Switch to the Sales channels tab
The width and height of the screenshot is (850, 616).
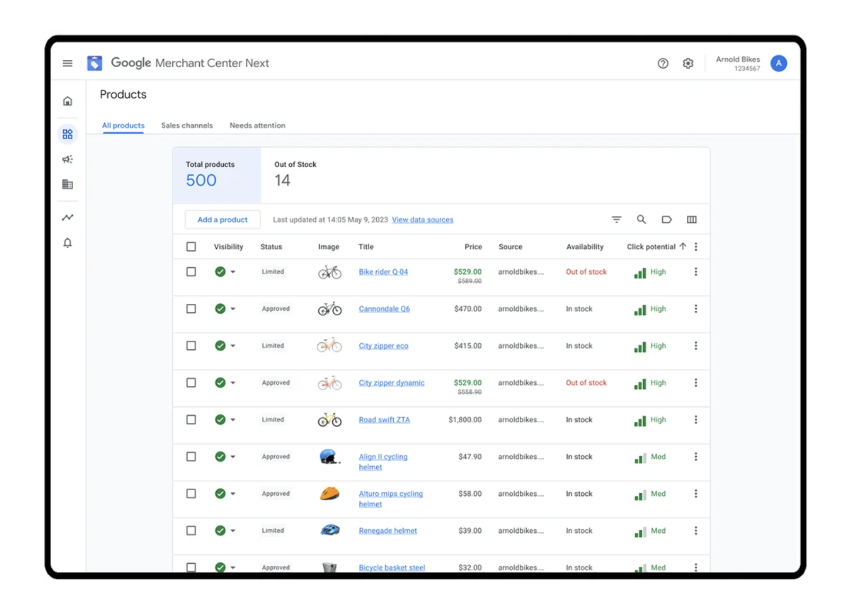(187, 125)
